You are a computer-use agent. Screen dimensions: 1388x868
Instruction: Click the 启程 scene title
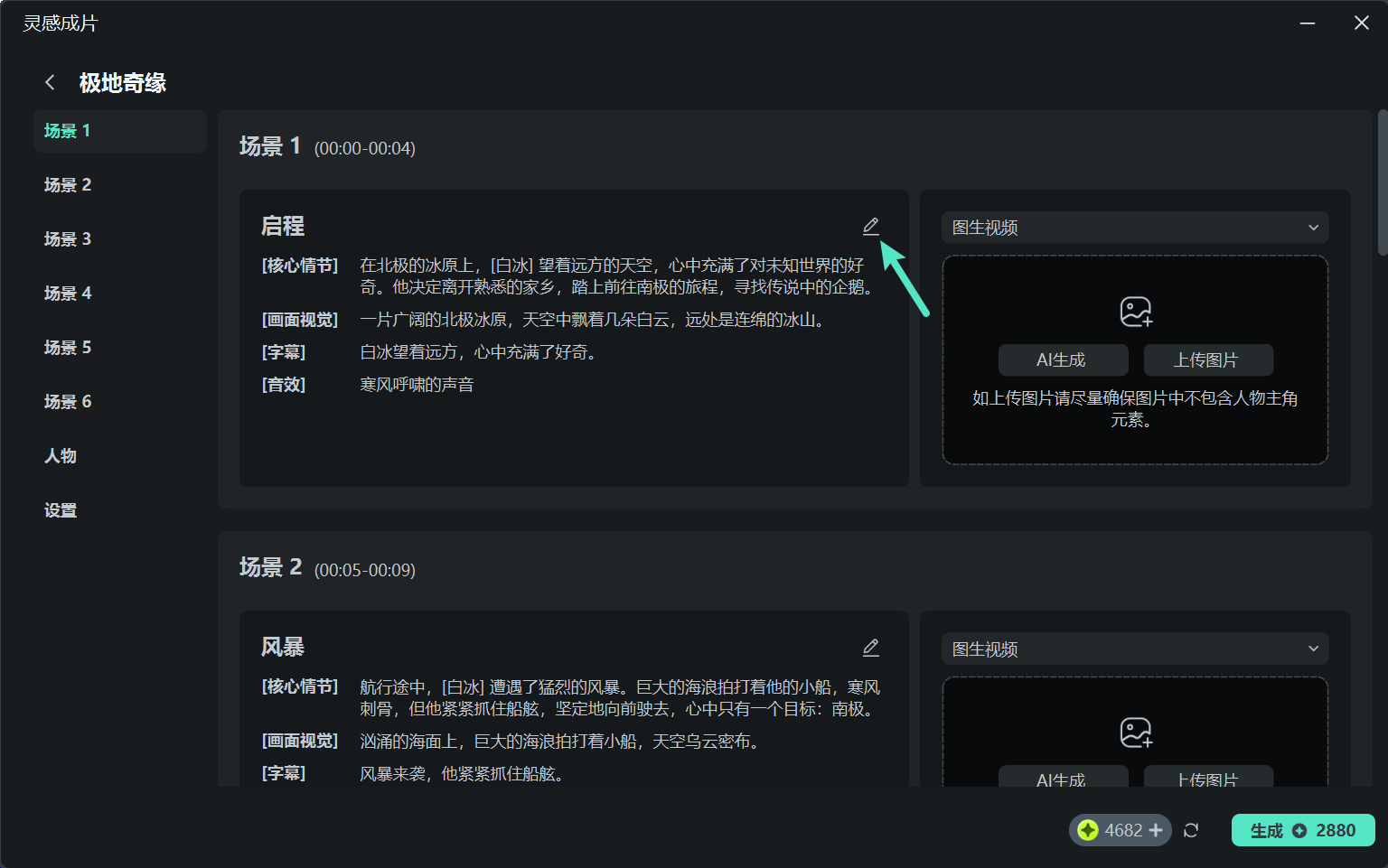pyautogui.click(x=283, y=226)
